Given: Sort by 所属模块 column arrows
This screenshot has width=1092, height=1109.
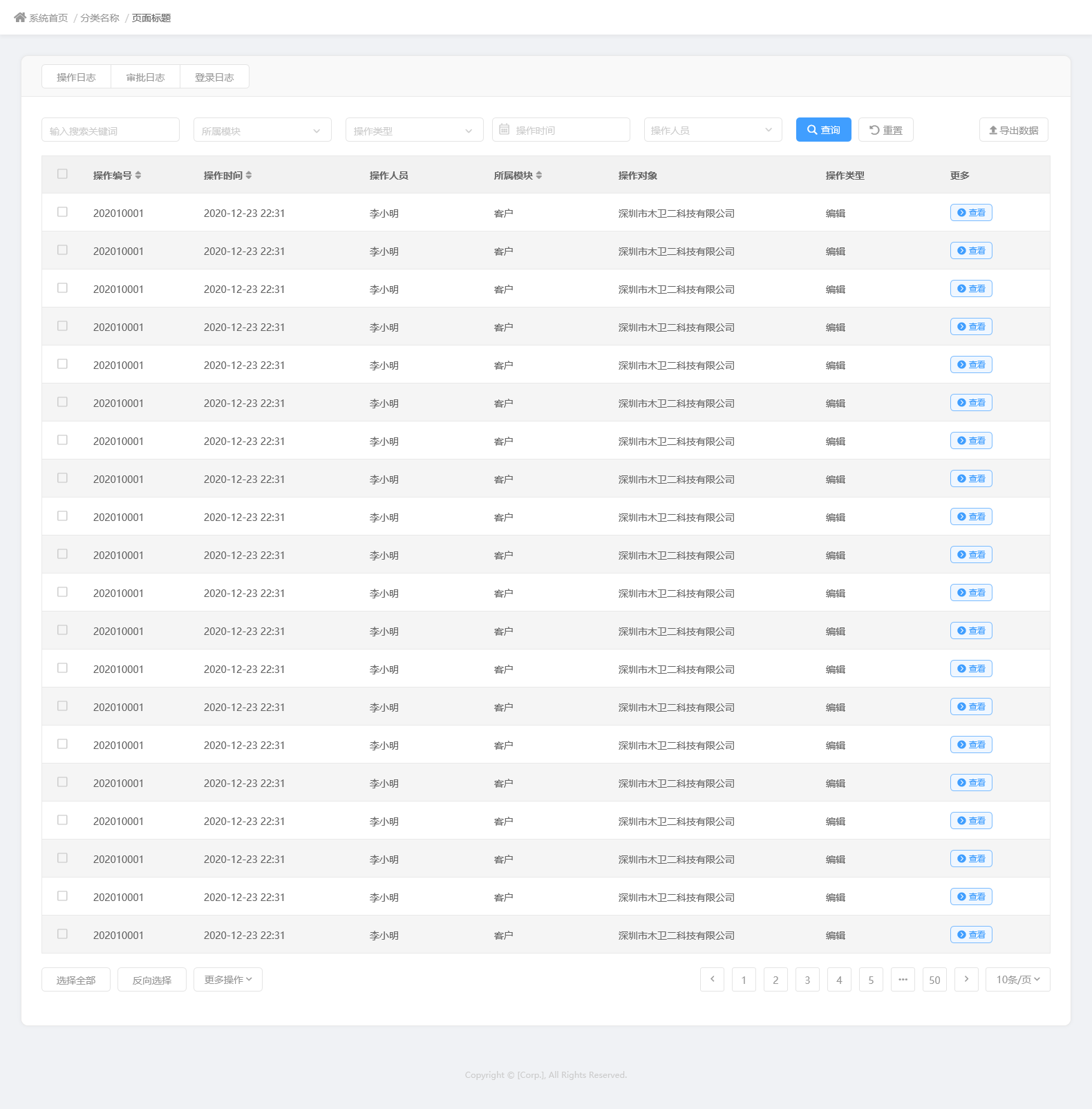Looking at the screenshot, I should coord(539,175).
